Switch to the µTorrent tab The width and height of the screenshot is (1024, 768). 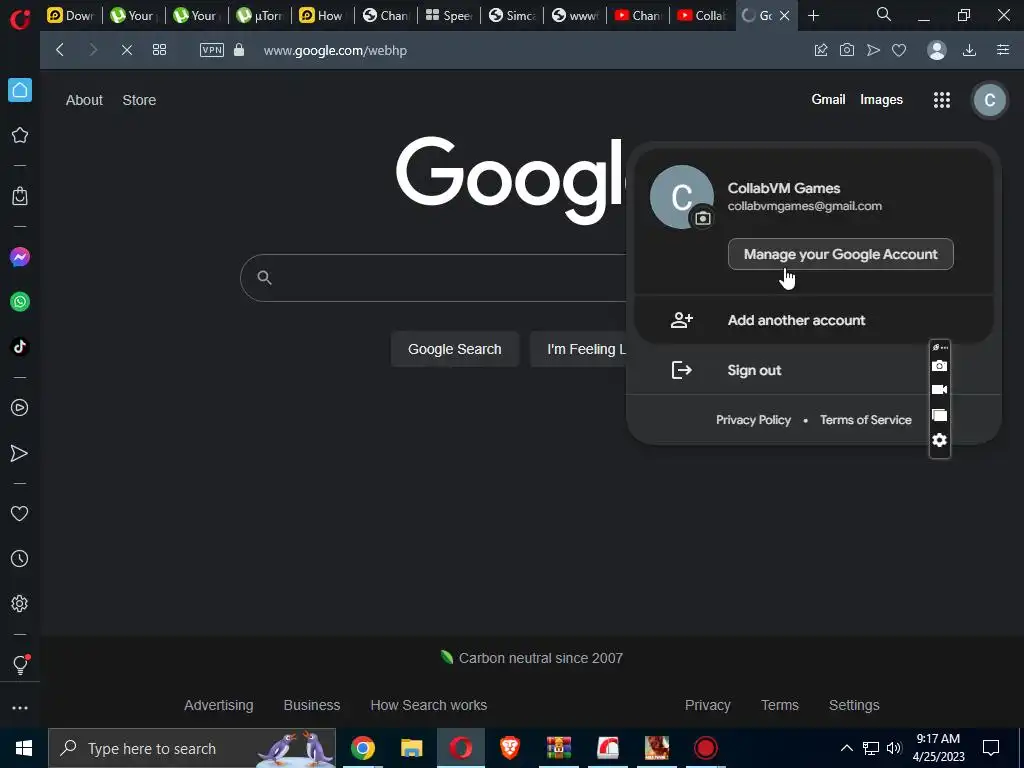click(x=260, y=16)
